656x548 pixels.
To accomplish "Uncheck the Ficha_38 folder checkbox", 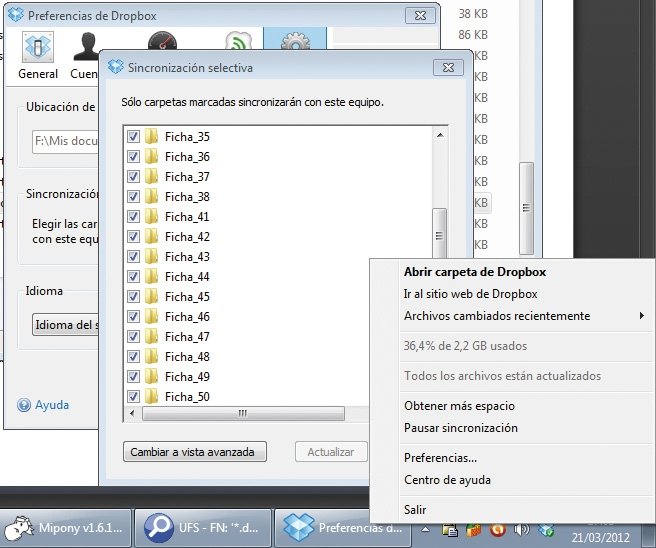I will click(133, 197).
